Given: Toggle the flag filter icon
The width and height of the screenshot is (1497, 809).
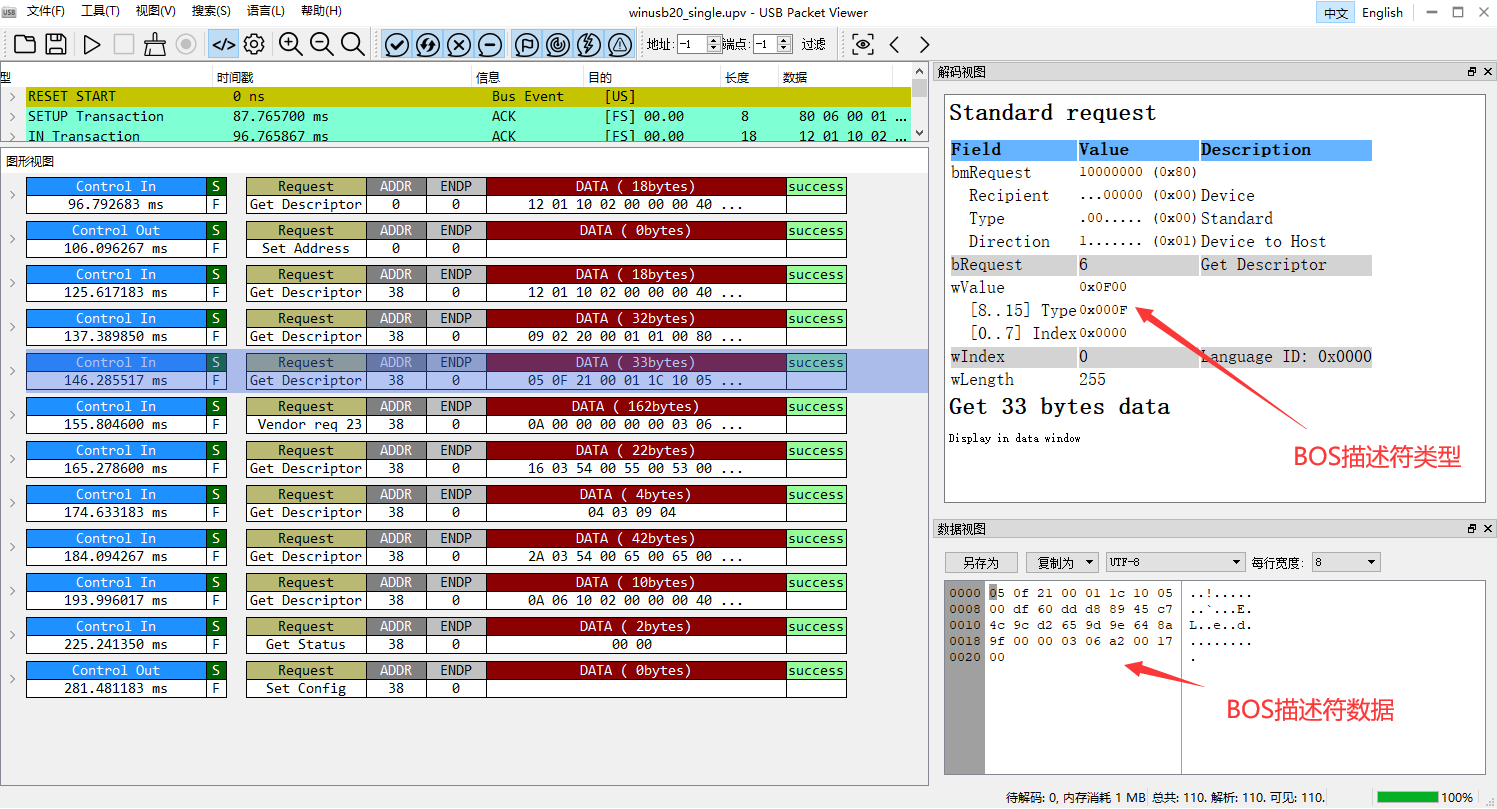Looking at the screenshot, I should click(x=526, y=44).
